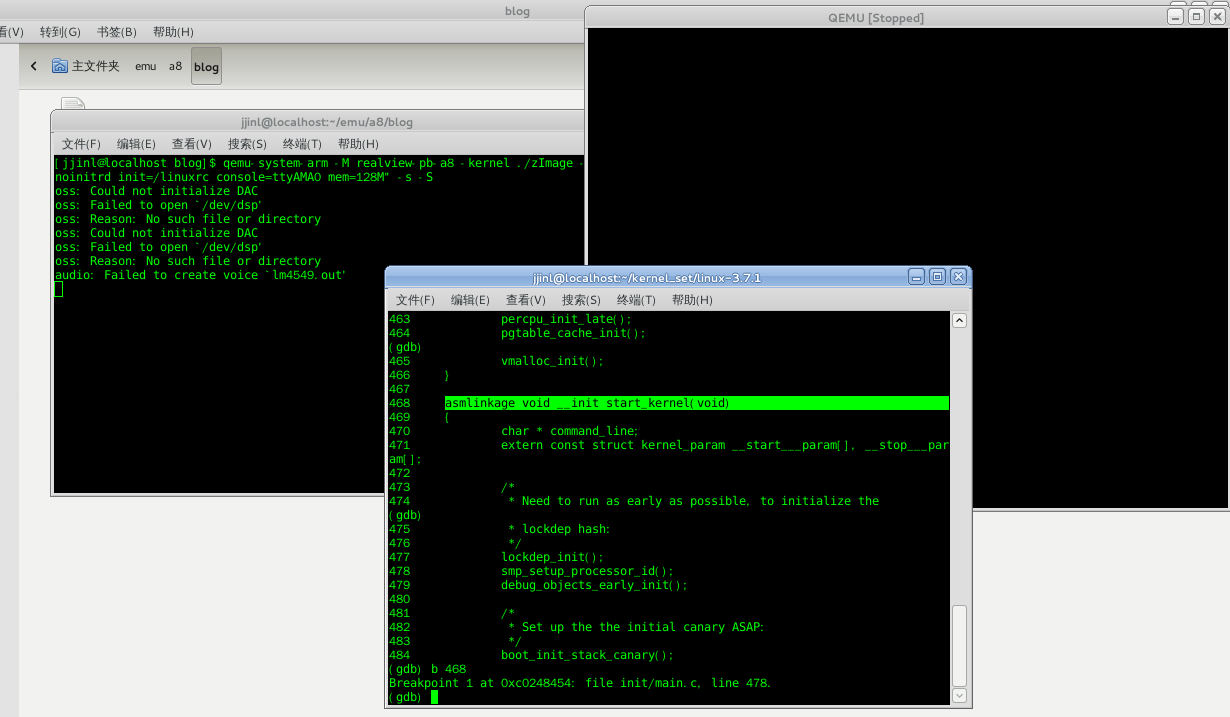
Task: Open 帮助(H) menu in linux-3.7.1 terminal
Action: click(692, 300)
